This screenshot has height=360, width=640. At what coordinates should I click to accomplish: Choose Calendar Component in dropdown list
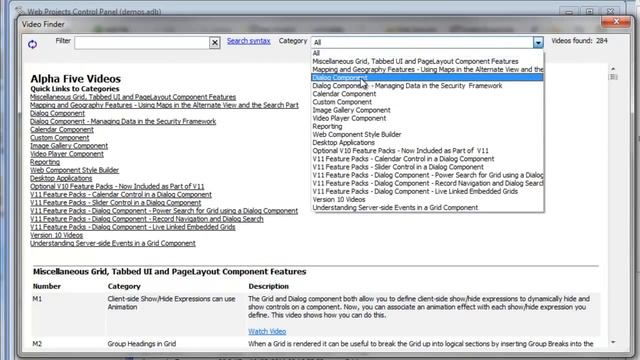click(x=427, y=94)
